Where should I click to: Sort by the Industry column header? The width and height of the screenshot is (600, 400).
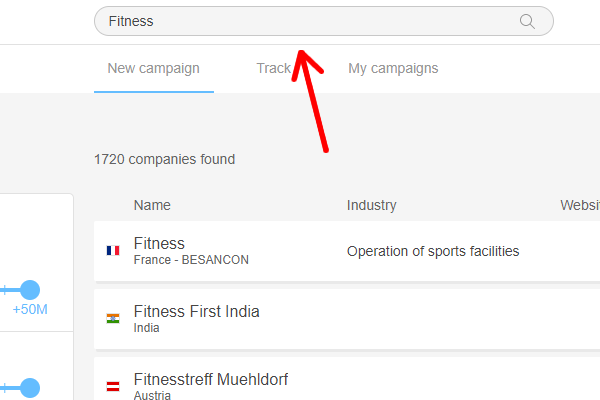click(372, 205)
